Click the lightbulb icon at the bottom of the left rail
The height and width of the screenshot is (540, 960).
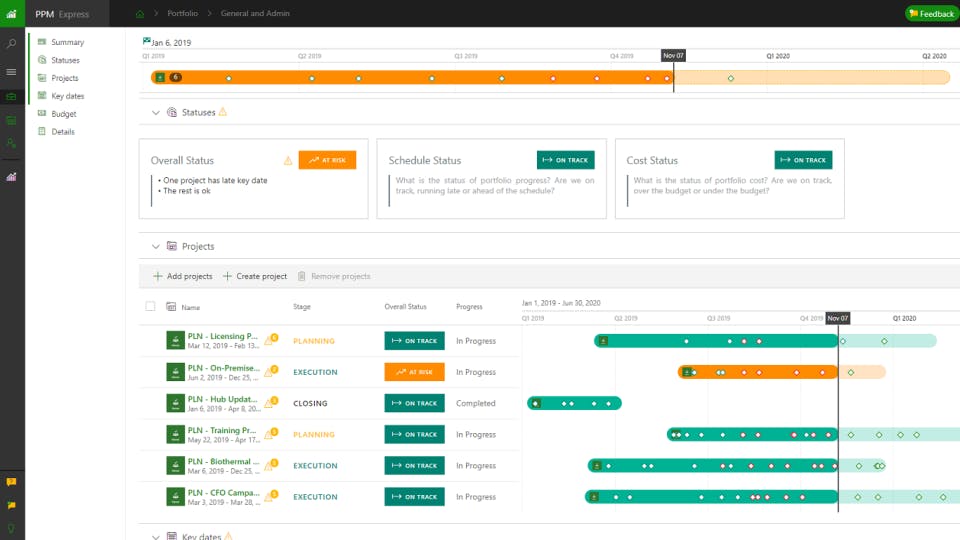[11, 529]
